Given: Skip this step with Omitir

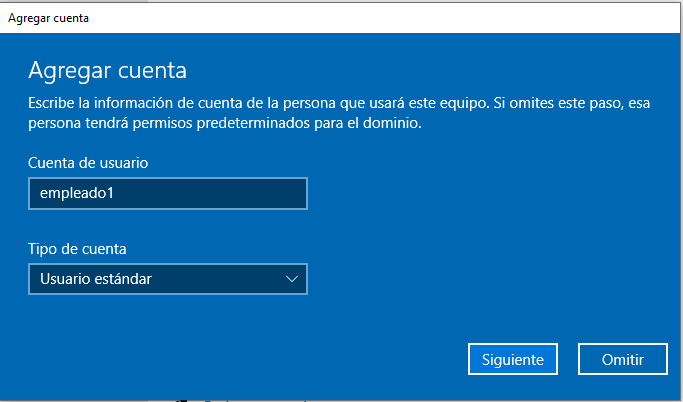Looking at the screenshot, I should (622, 359).
